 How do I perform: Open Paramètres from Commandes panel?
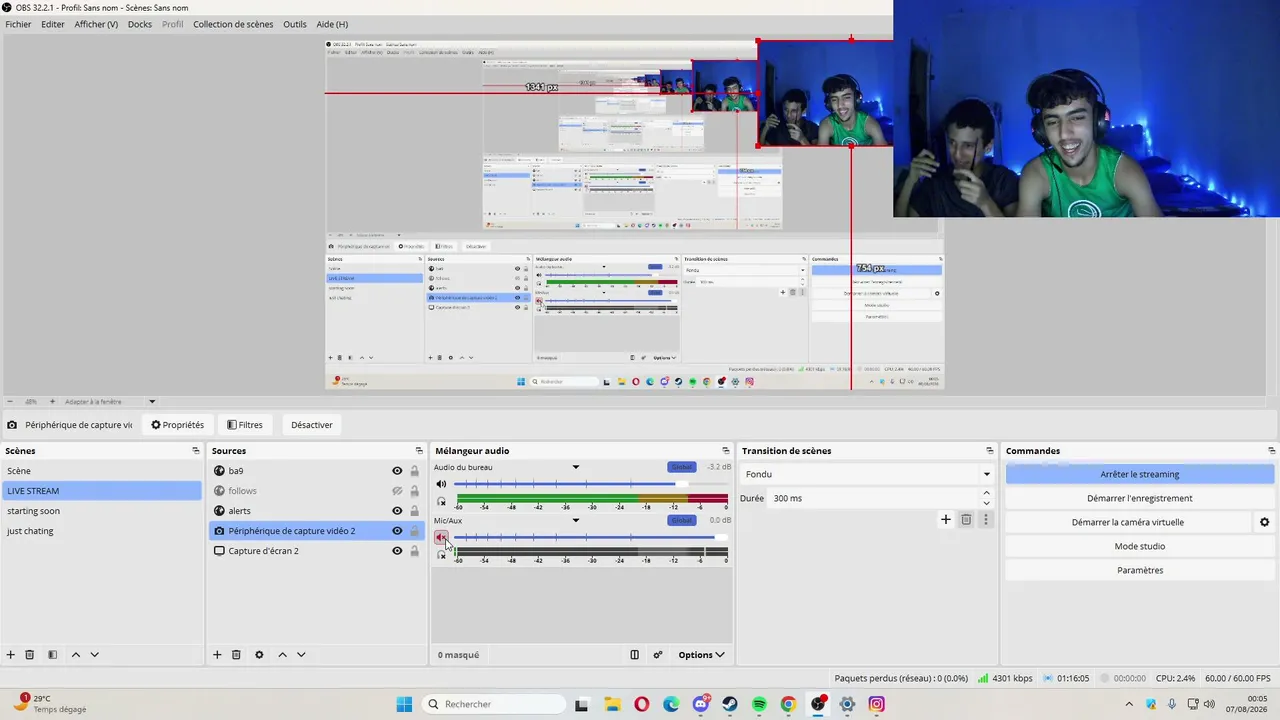point(1140,570)
